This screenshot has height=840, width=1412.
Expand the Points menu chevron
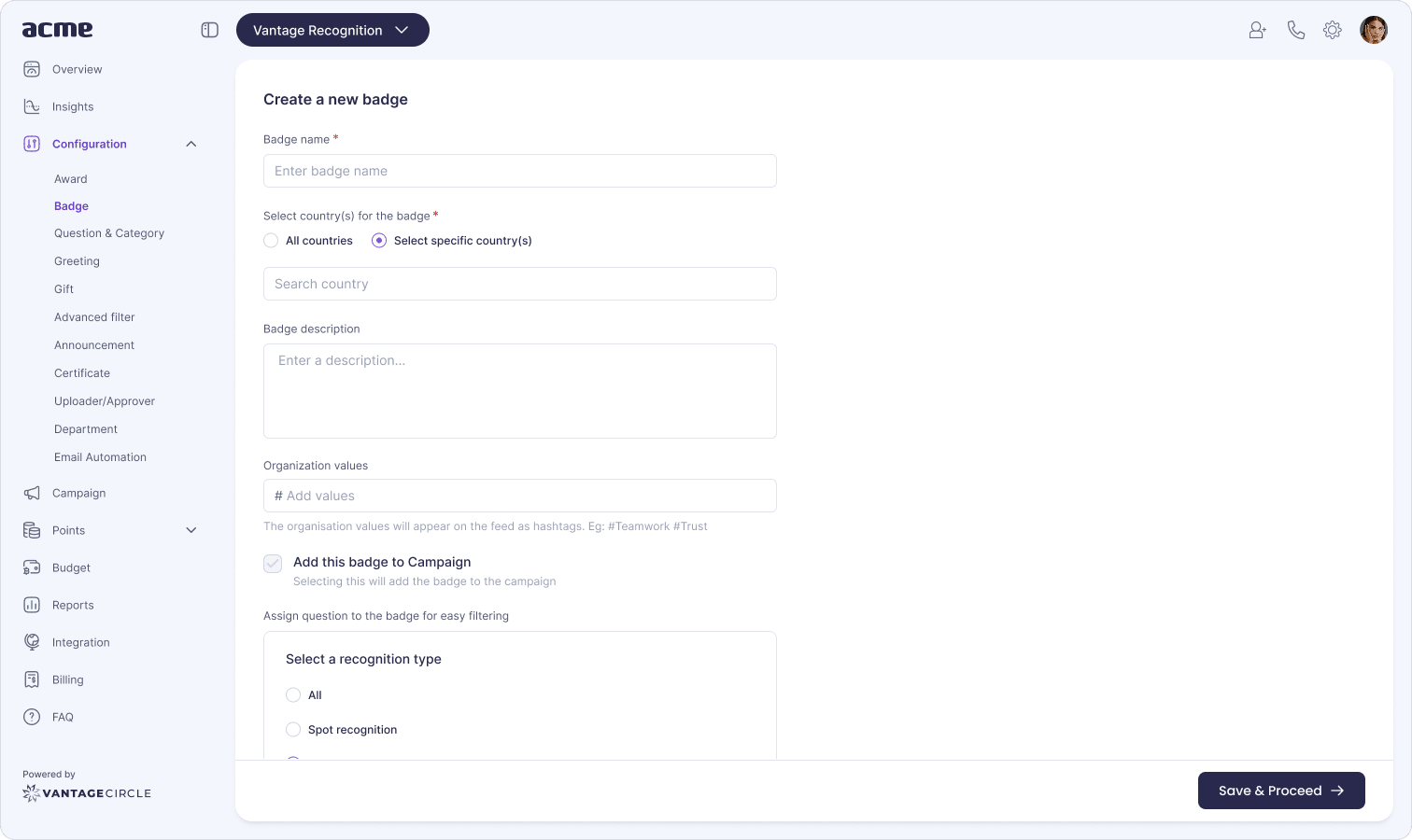[191, 530]
